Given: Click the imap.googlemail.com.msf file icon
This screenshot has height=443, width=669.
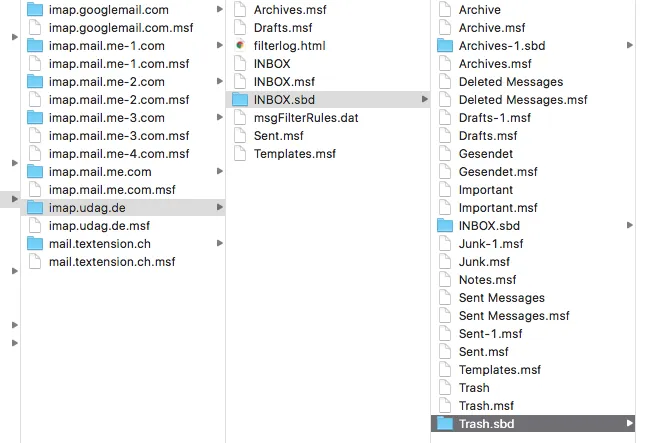Looking at the screenshot, I should 35,27.
